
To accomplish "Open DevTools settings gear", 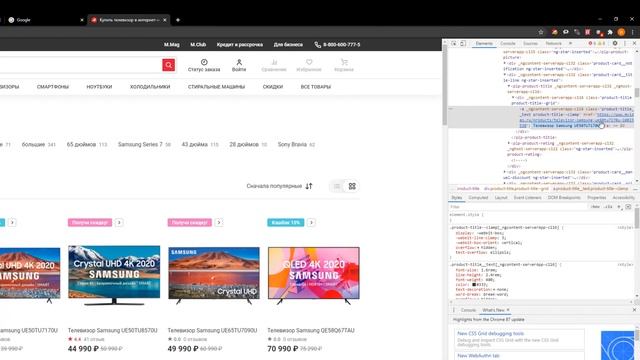I will tap(615, 43).
